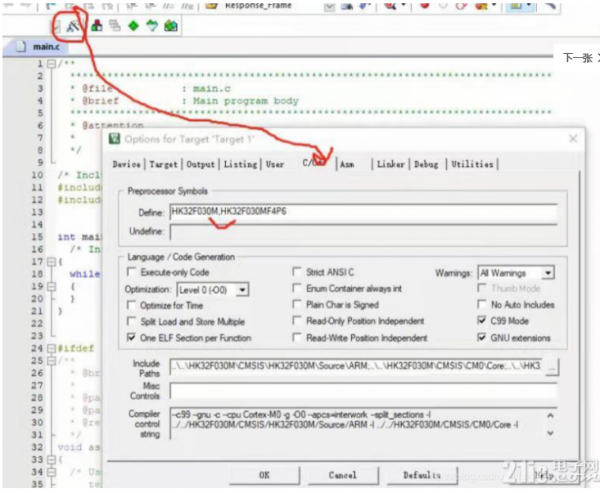This screenshot has width=600, height=493.
Task: Enable the Strict ANSI C option
Action: [x=298, y=272]
